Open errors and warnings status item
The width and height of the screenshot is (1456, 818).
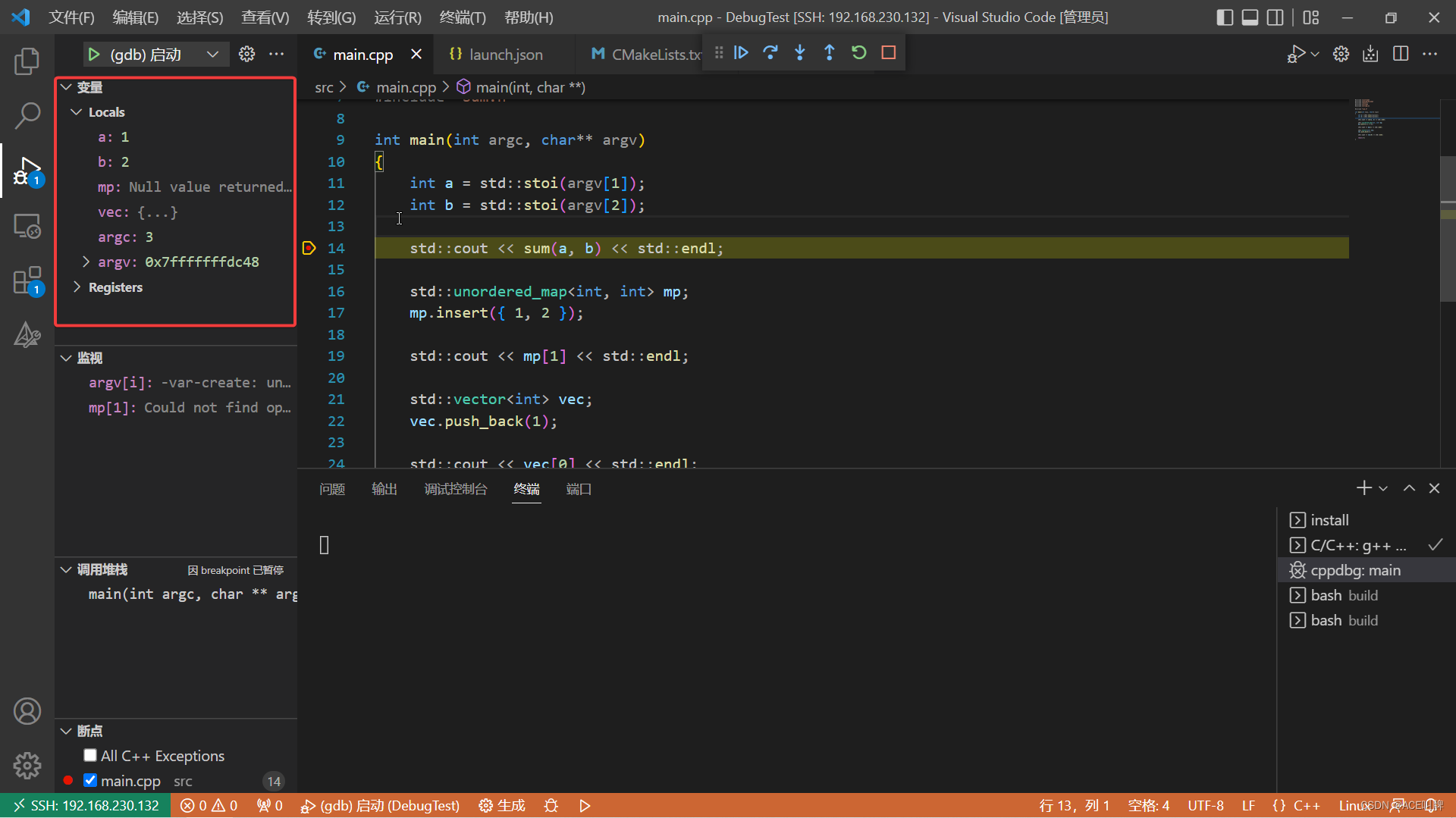click(209, 805)
